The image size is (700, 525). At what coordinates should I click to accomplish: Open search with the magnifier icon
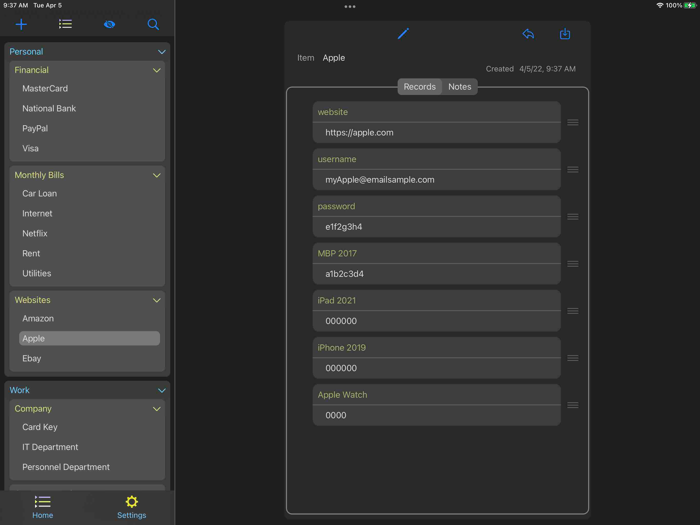pos(153,24)
